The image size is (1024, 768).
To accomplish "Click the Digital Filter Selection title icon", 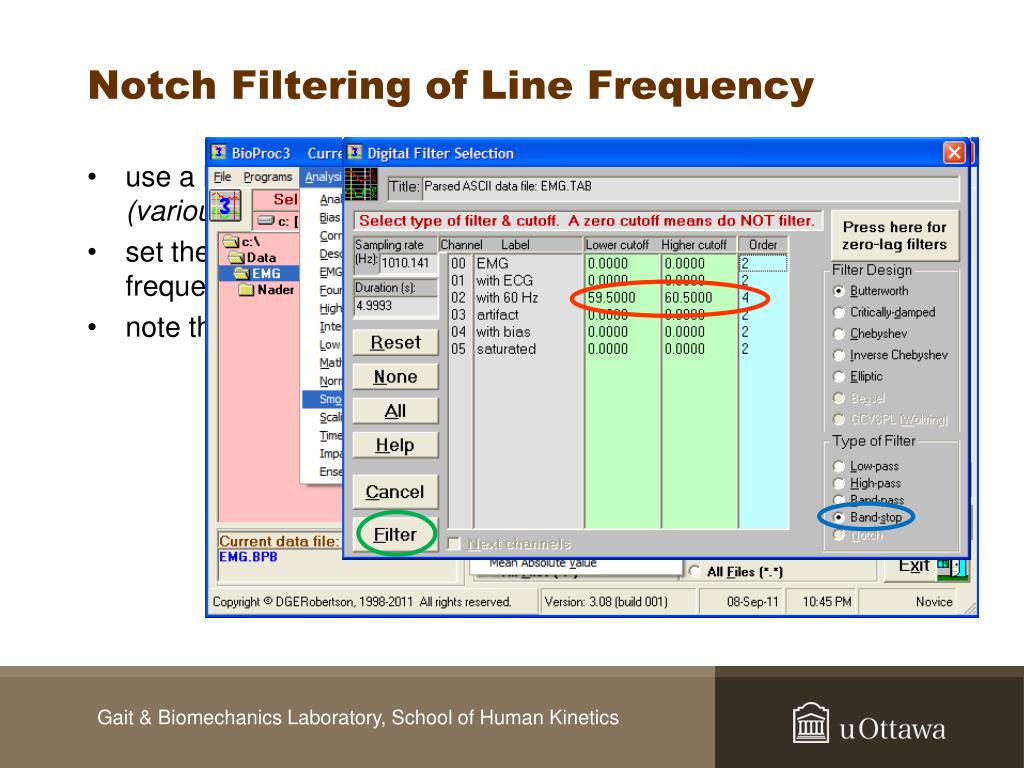I will click(x=355, y=153).
